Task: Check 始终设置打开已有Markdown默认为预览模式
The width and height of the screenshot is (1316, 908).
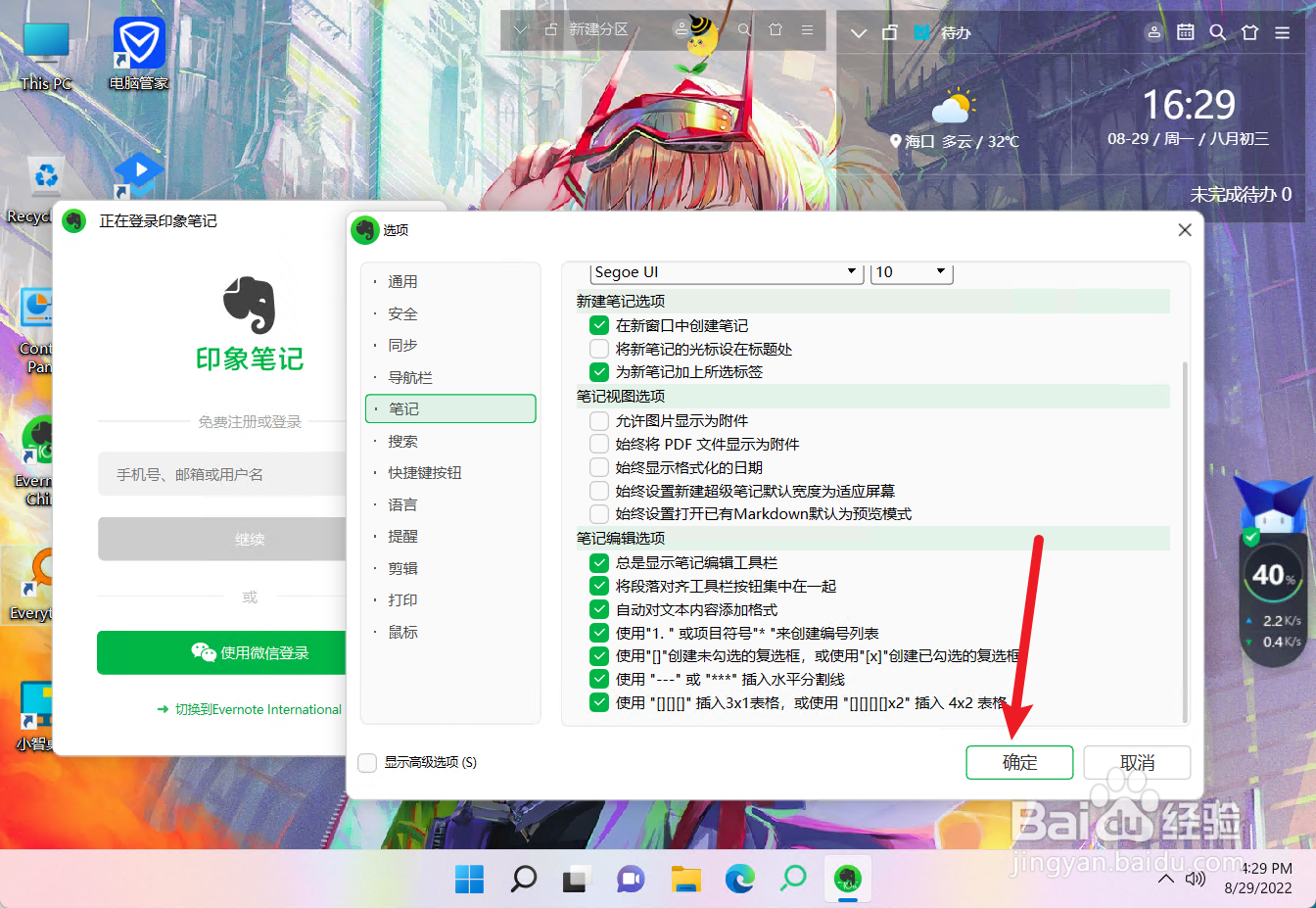Action: (599, 514)
